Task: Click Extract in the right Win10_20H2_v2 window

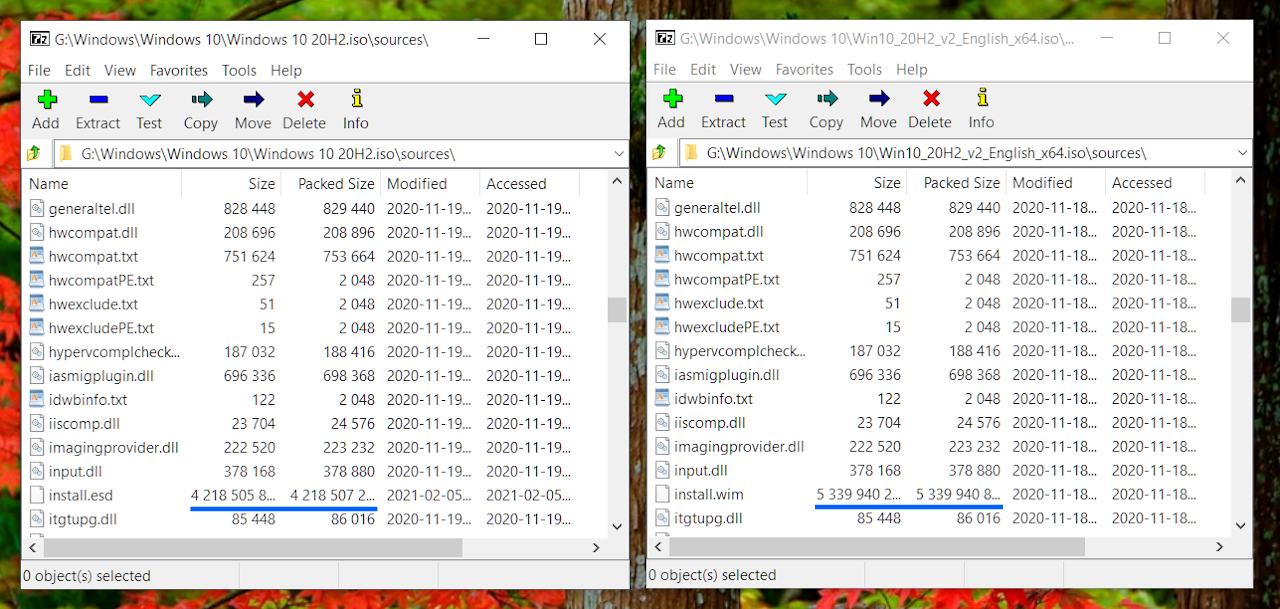Action: coord(724,108)
